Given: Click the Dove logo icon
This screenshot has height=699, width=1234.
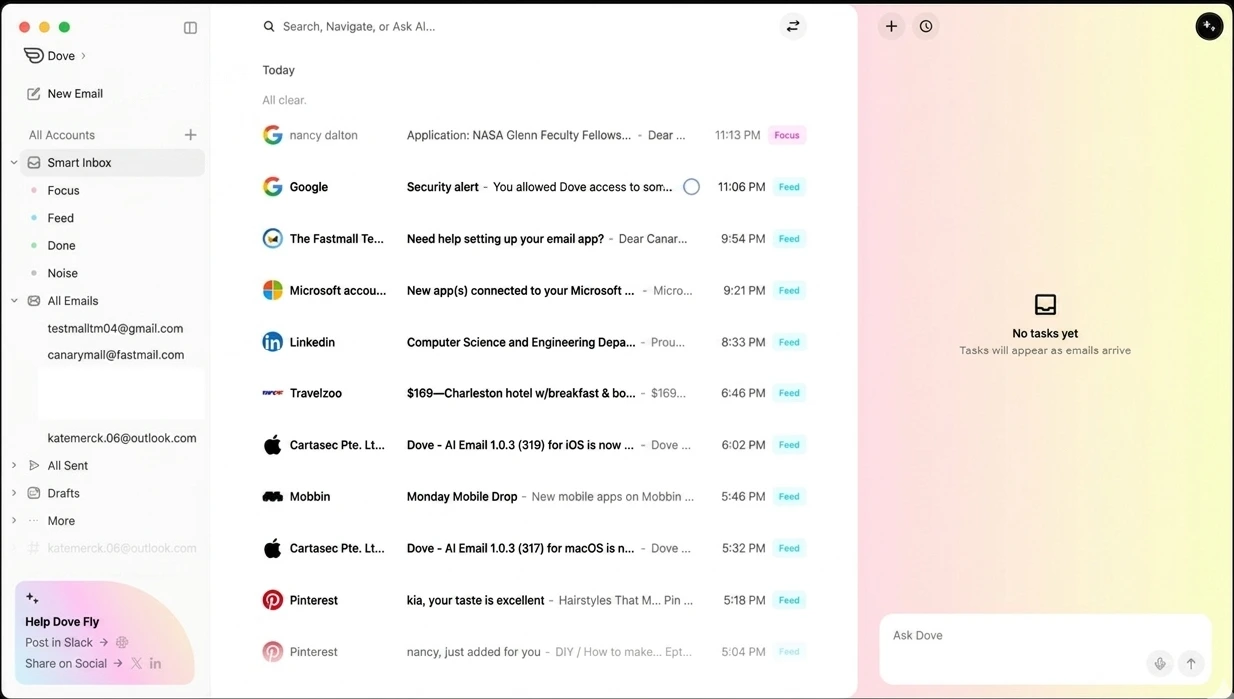Looking at the screenshot, I should (x=33, y=55).
